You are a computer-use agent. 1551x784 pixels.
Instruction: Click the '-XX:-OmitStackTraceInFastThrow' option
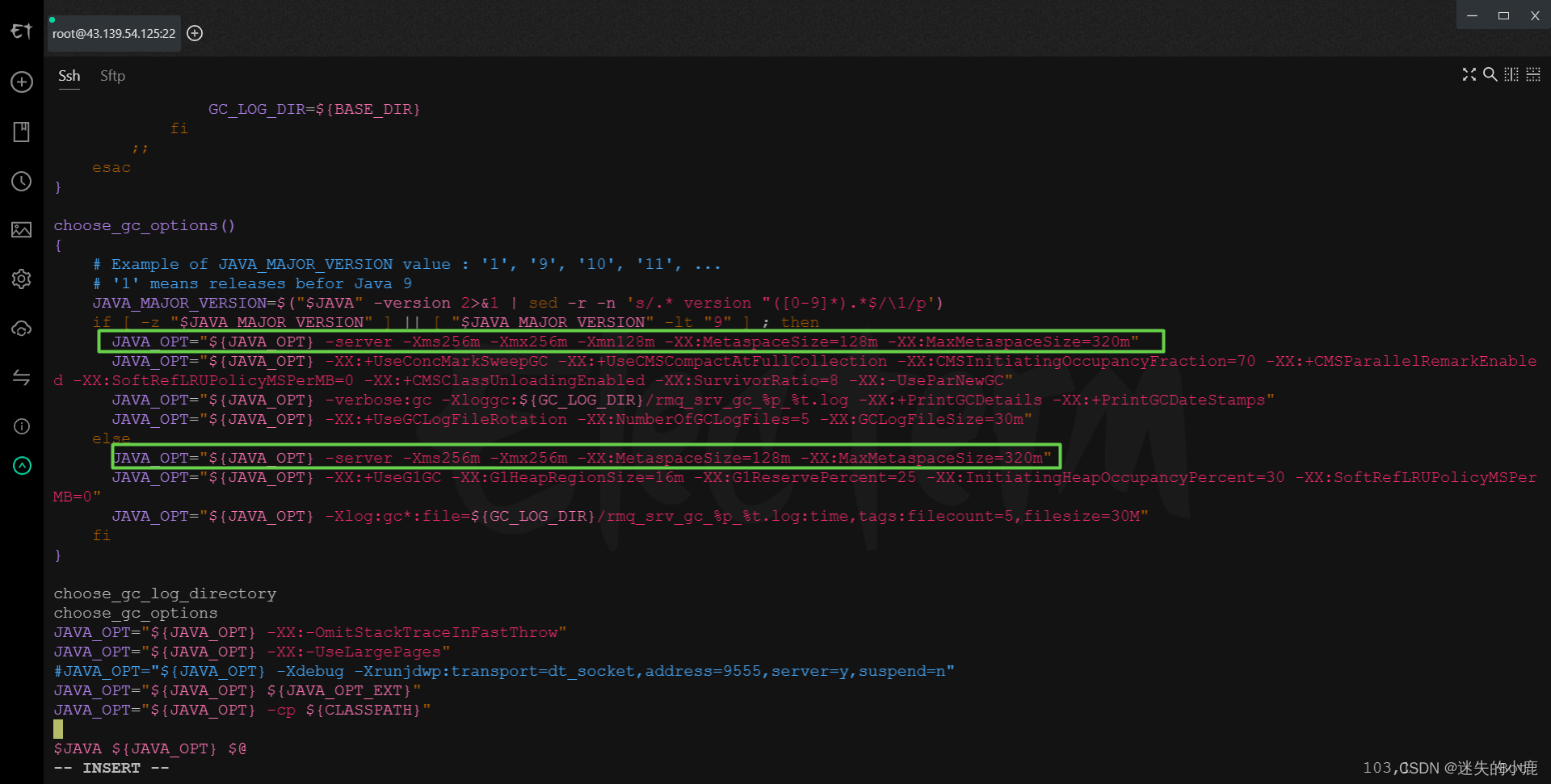[412, 632]
